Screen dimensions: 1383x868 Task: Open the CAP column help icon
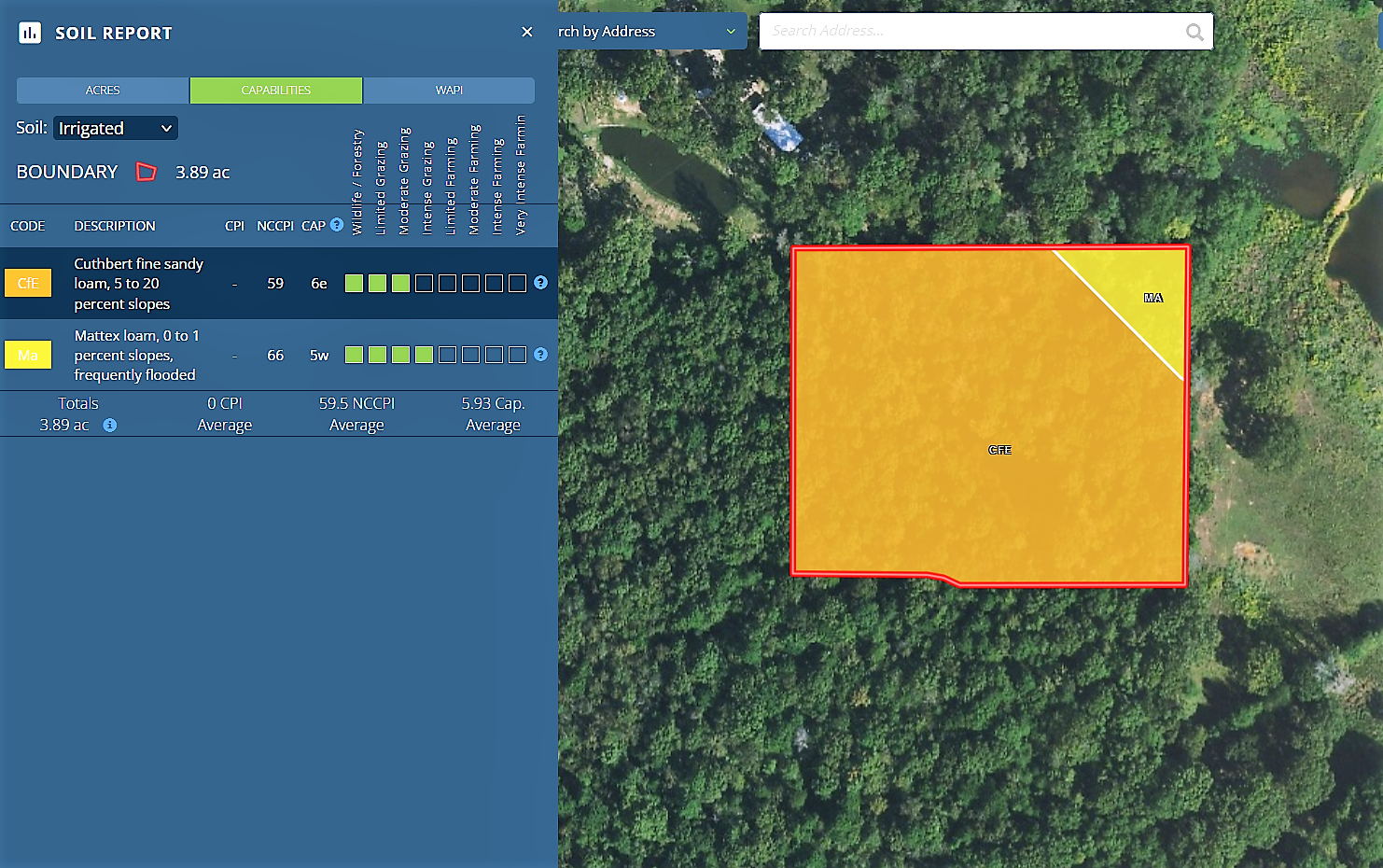pyautogui.click(x=337, y=225)
